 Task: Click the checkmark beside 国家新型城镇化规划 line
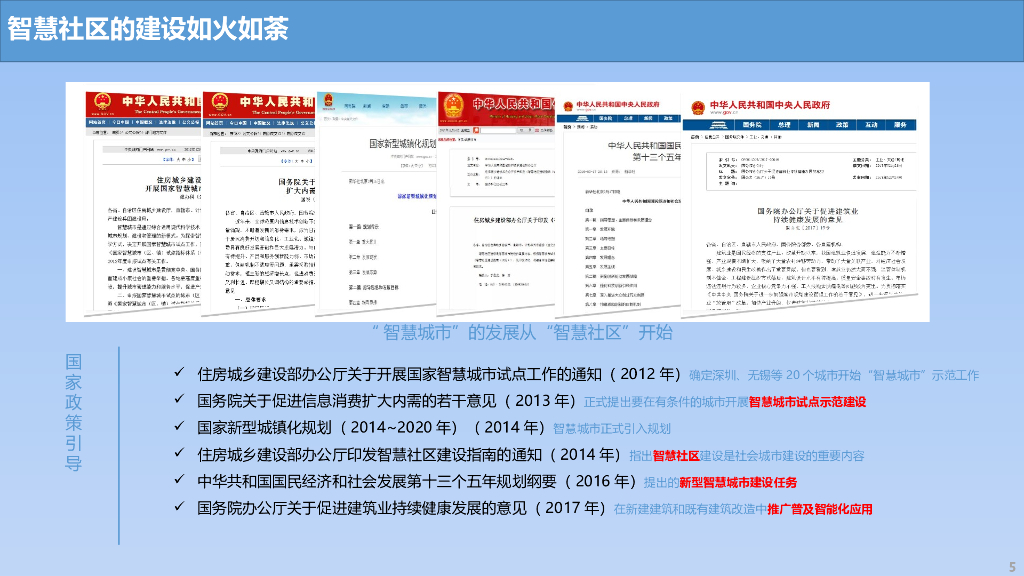[179, 425]
